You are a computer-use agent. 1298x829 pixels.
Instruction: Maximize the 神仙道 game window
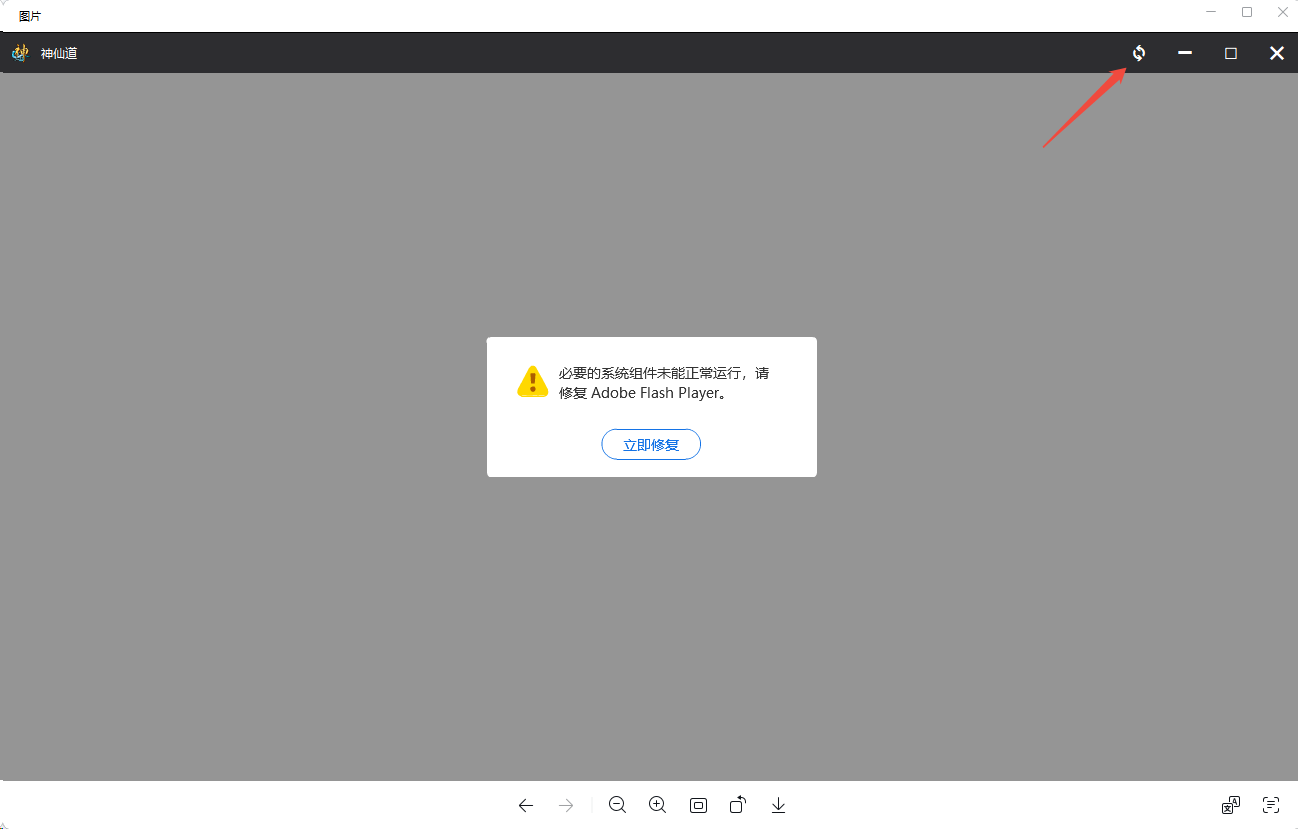coord(1231,53)
